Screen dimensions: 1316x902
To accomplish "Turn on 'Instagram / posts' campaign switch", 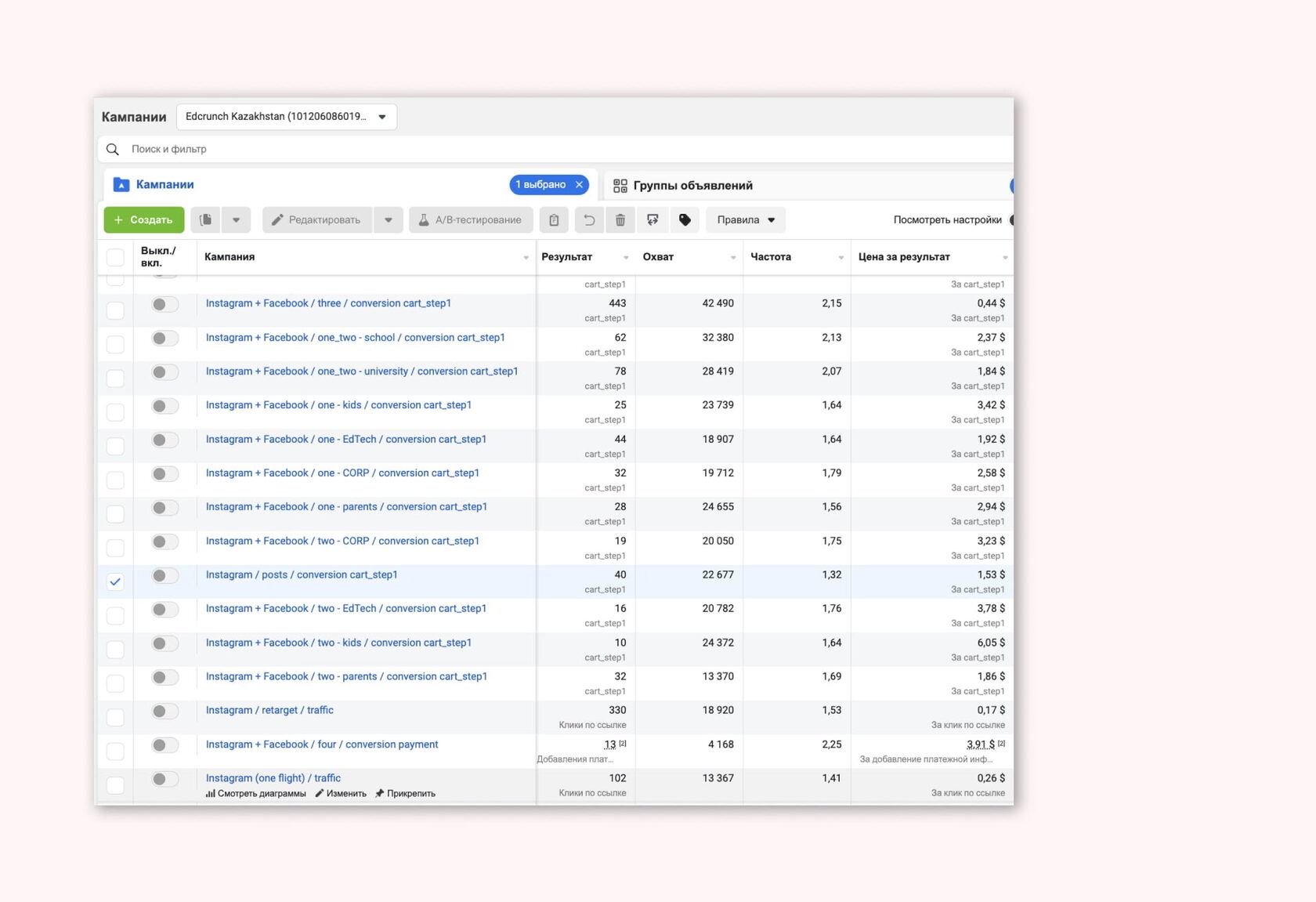I will [x=164, y=576].
